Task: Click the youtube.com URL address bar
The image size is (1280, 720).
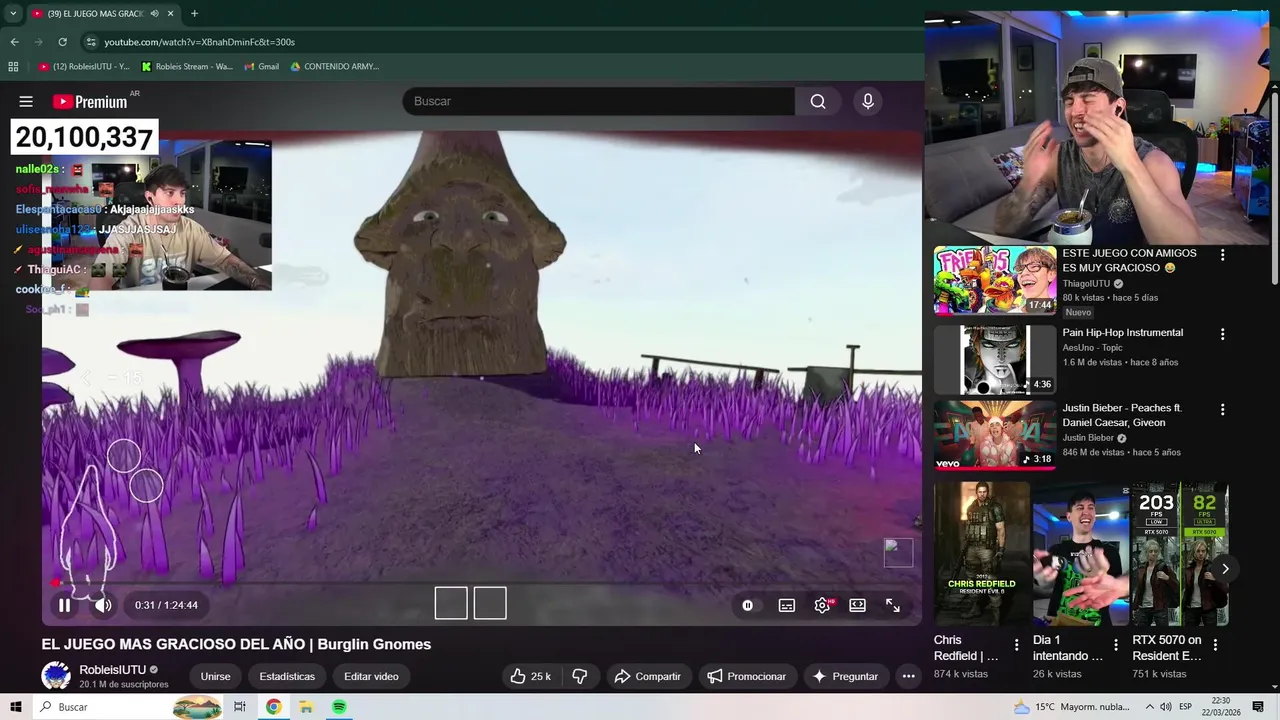Action: coord(199,42)
